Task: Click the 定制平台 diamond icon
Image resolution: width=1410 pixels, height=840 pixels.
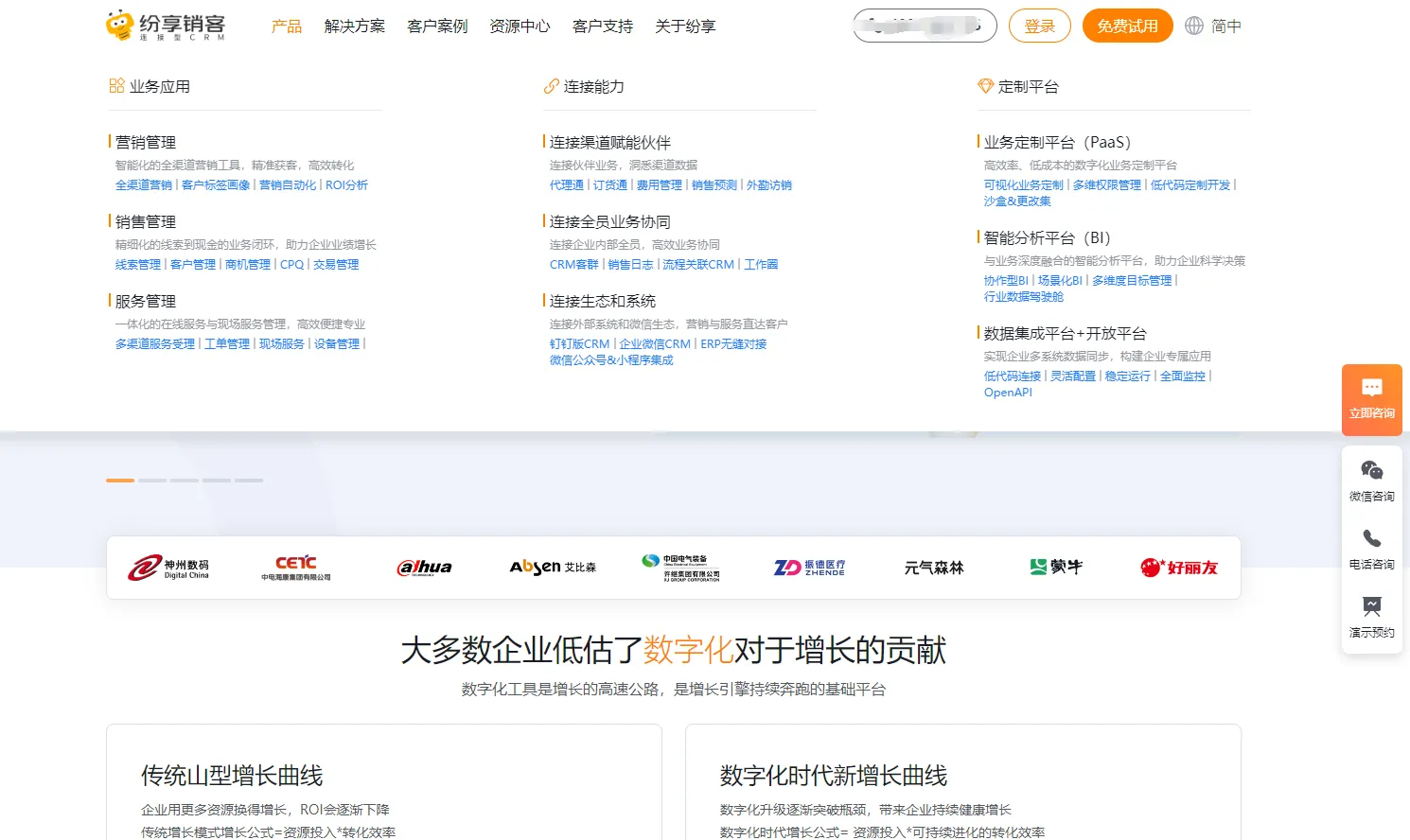Action: tap(985, 86)
